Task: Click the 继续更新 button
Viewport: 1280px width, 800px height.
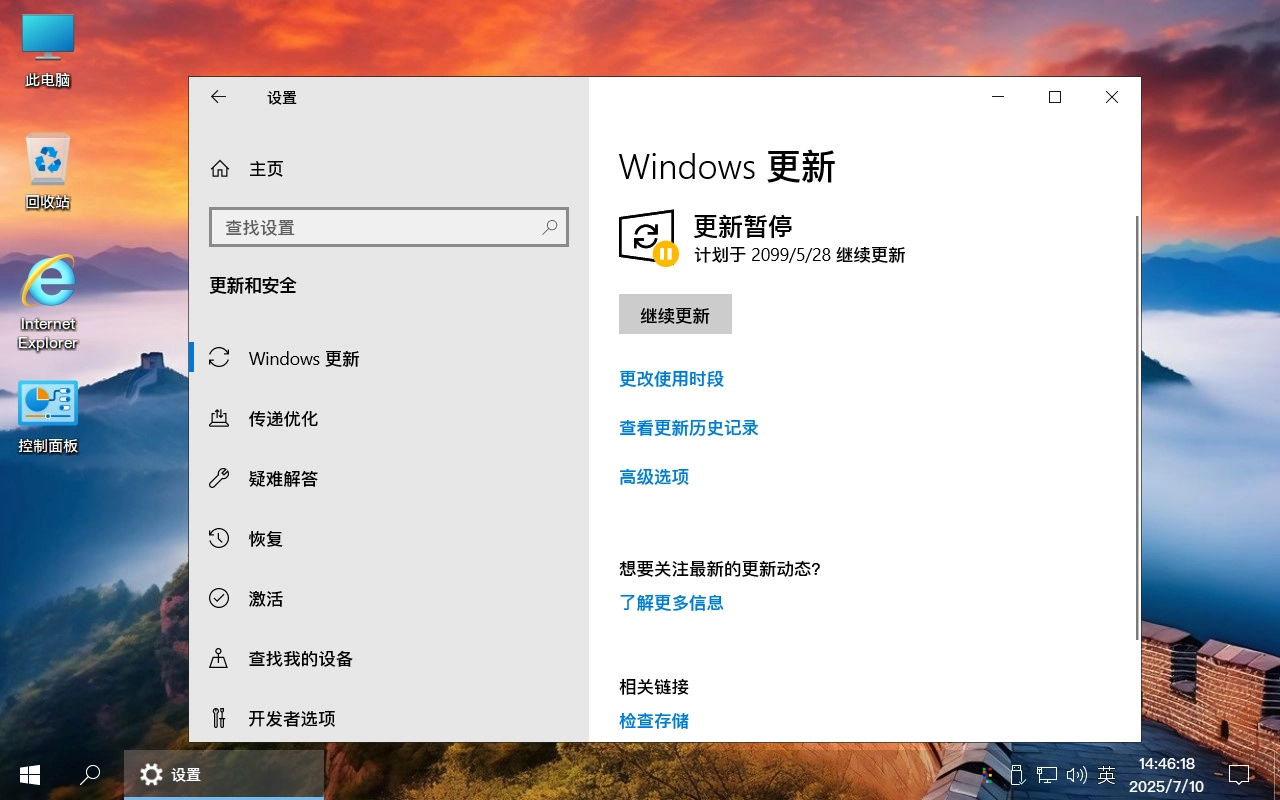Action: coord(675,314)
